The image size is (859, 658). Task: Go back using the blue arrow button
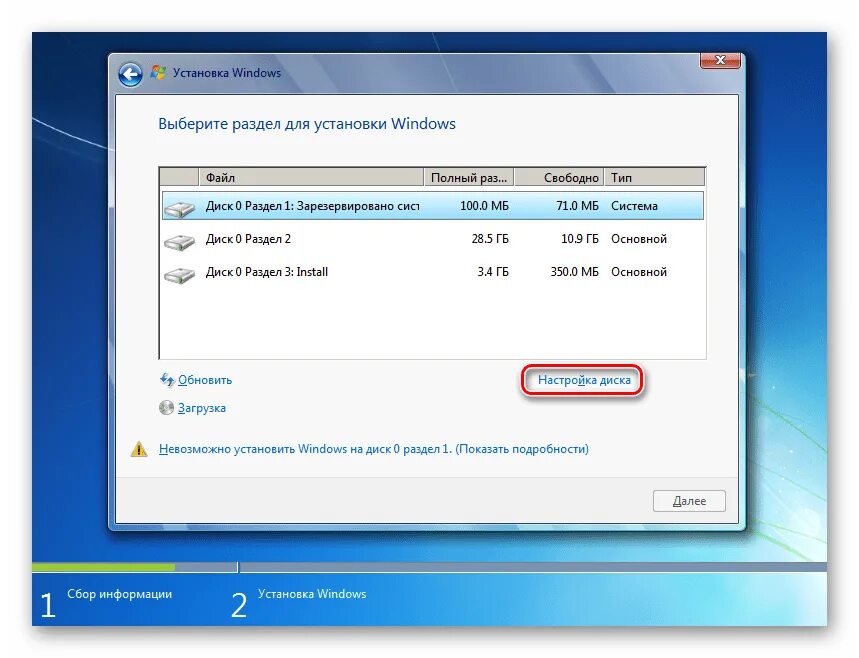[x=130, y=75]
